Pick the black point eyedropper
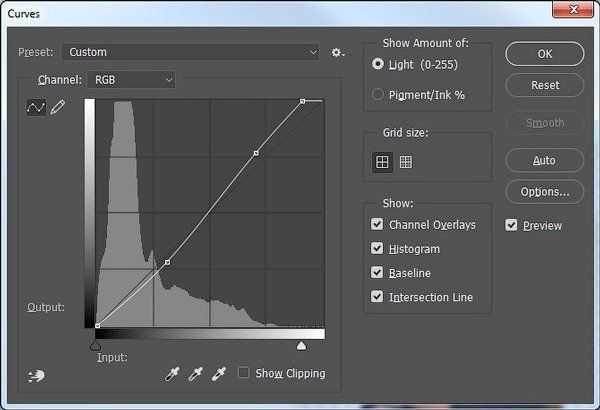Image resolution: width=600 pixels, height=410 pixels. point(172,374)
